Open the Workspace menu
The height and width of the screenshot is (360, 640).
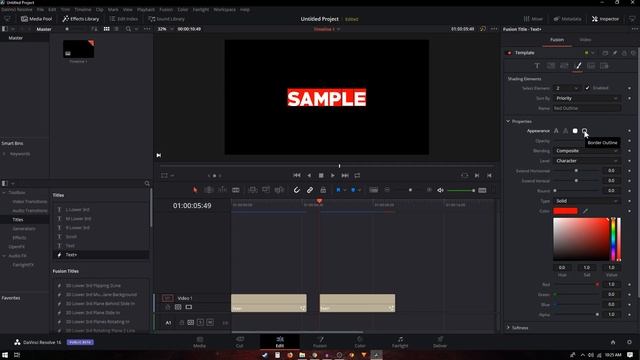[224, 9]
